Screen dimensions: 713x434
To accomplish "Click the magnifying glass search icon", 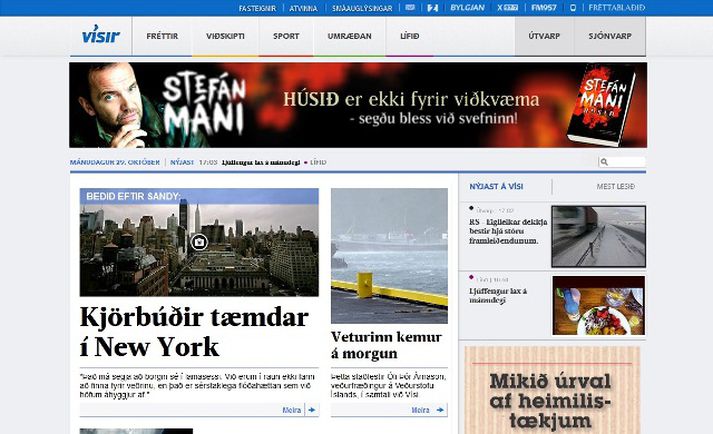I will [x=604, y=162].
